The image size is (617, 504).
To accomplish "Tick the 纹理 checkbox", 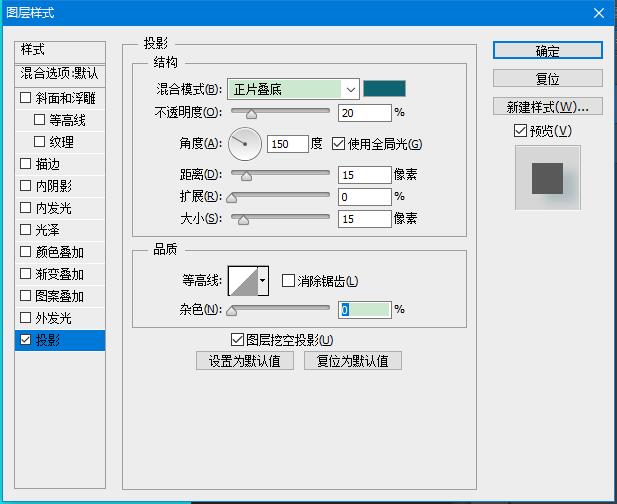I will [x=39, y=142].
